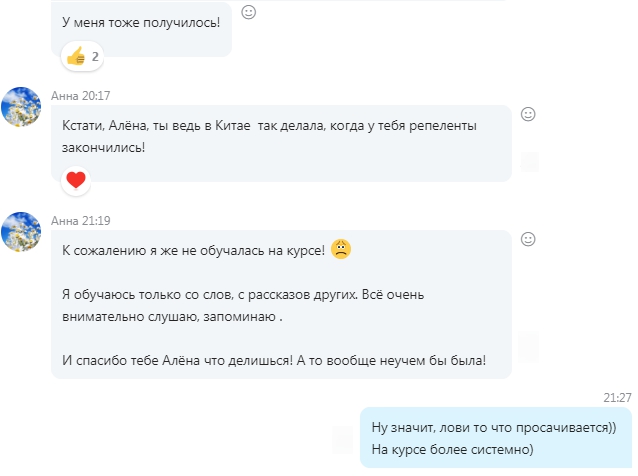Open reaction smiley next to Анна's 21:19 message
Screen dimensions: 638x476
(x=528, y=239)
